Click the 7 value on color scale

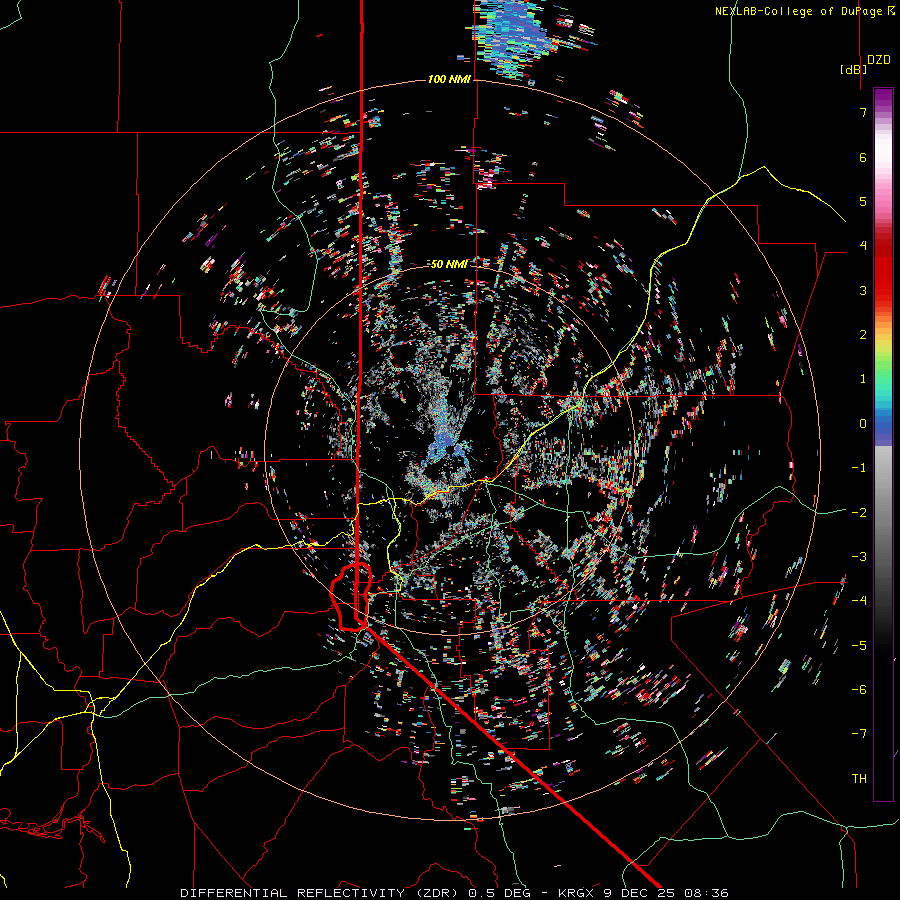(863, 112)
